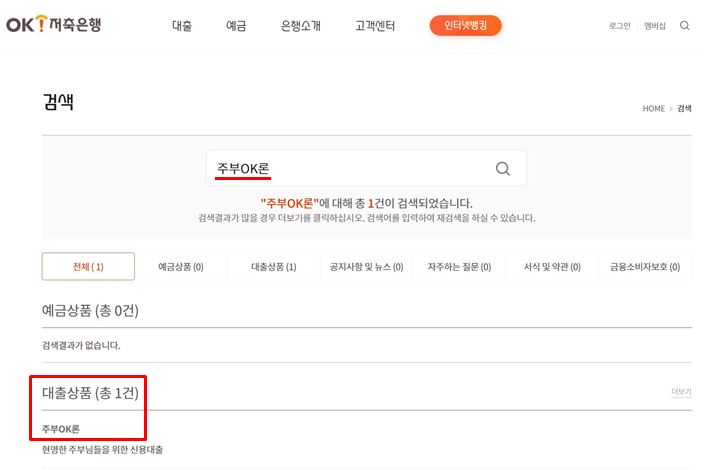Viewport: 704px width, 470px height.
Task: Click the 대출상품 (총 1건) heading
Action: [x=90, y=393]
